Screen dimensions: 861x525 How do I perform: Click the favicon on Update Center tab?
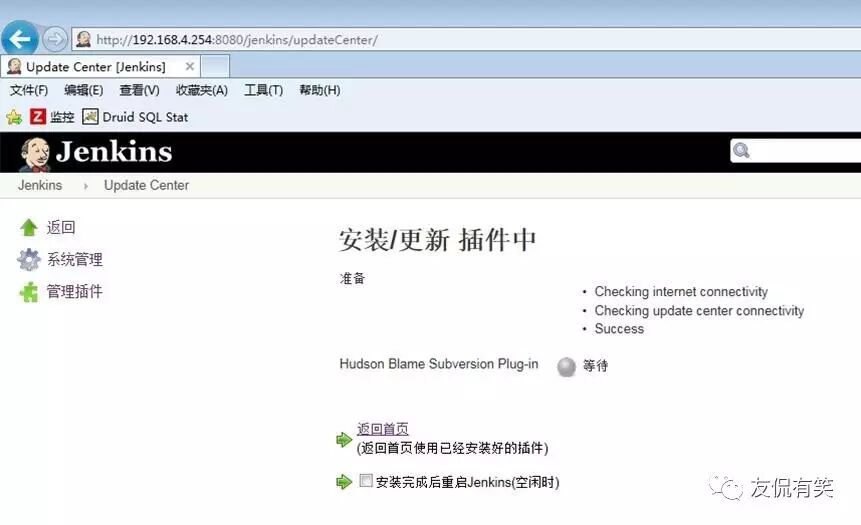click(x=14, y=66)
